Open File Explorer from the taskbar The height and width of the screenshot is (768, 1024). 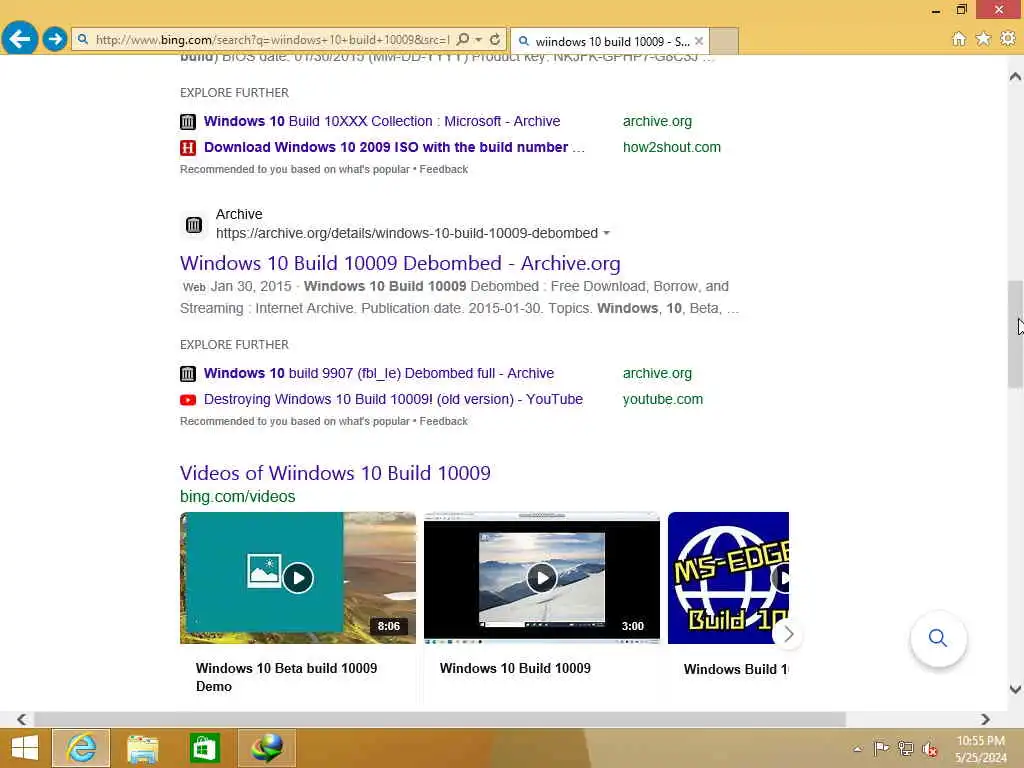point(142,748)
